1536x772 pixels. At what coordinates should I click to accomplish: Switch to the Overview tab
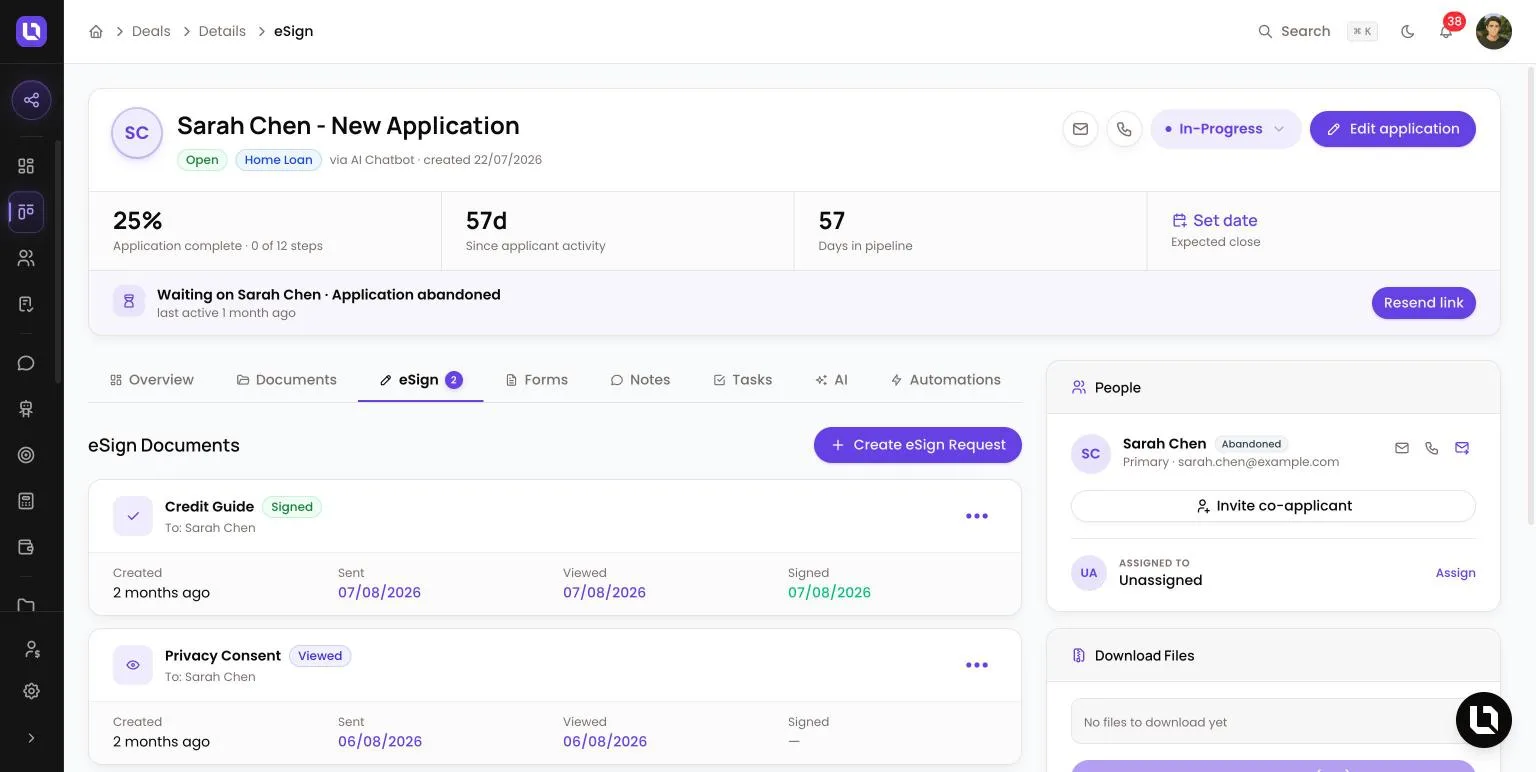tap(152, 380)
